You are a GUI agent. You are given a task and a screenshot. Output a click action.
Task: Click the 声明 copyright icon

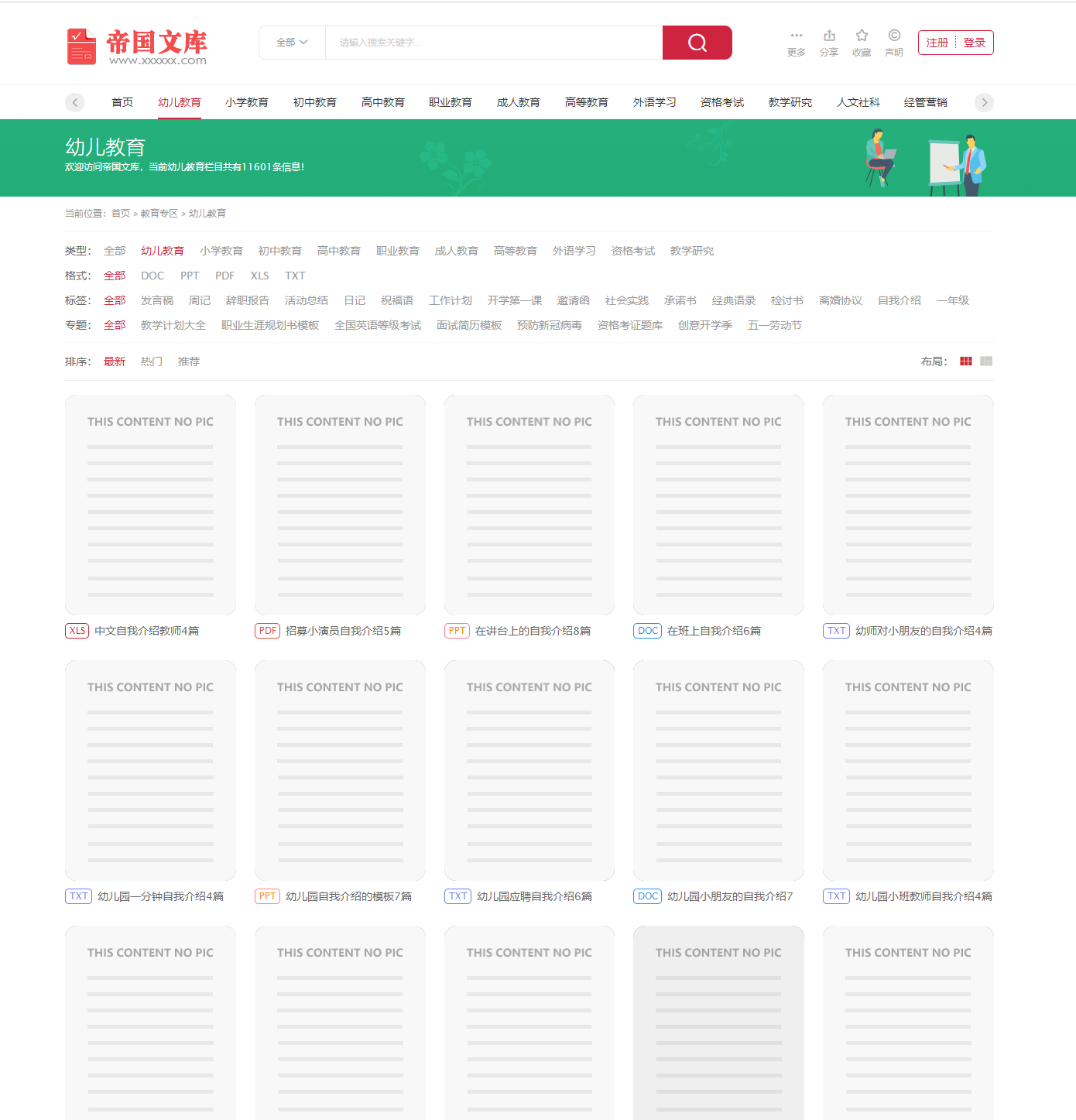(894, 36)
